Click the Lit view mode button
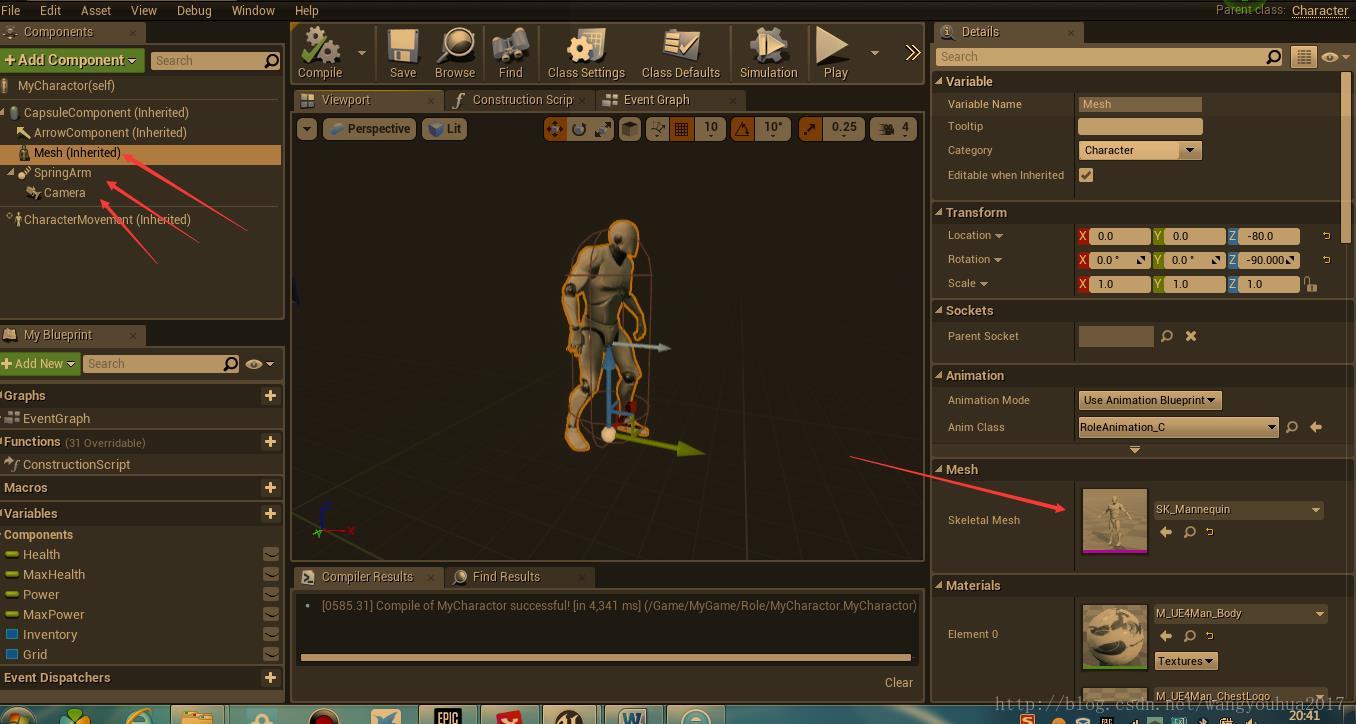The image size is (1356, 724). [444, 129]
